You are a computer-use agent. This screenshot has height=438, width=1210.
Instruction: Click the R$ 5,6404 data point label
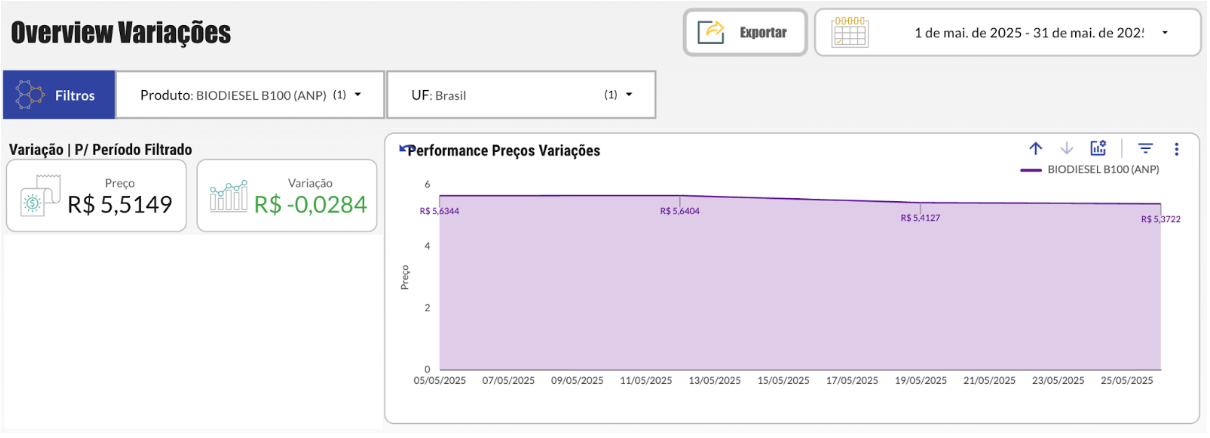click(680, 211)
